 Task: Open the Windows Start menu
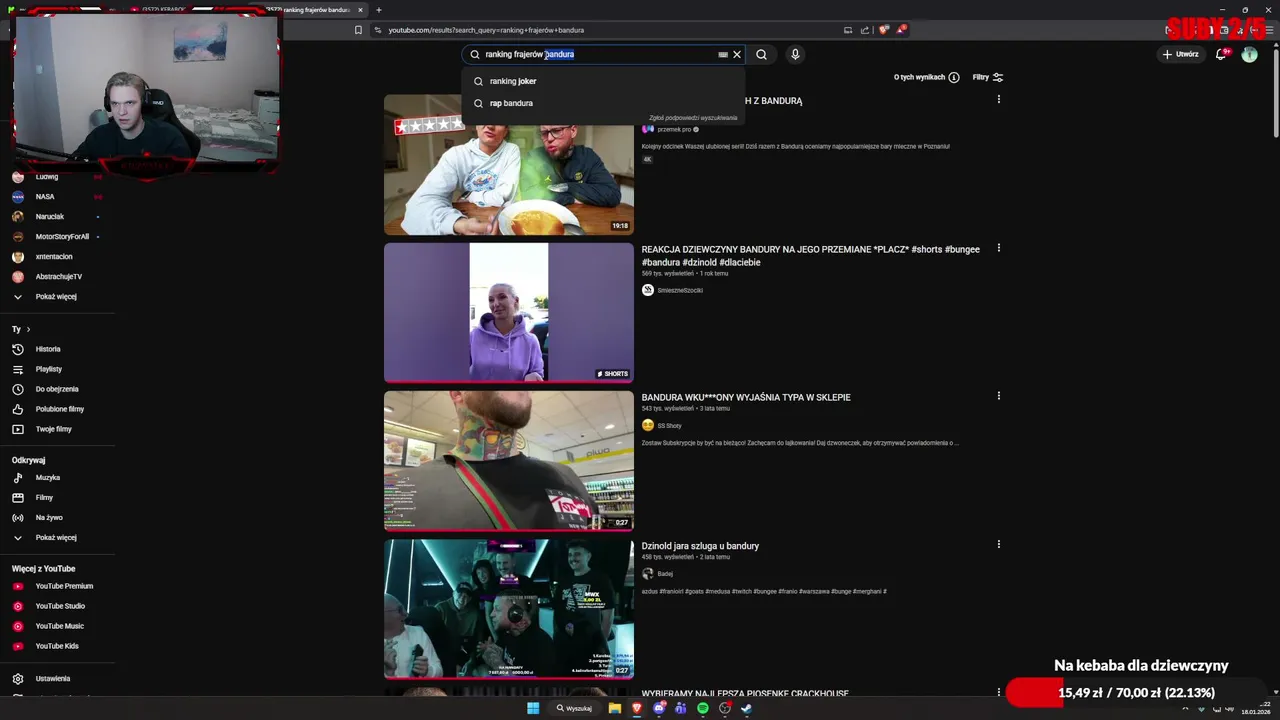(533, 708)
